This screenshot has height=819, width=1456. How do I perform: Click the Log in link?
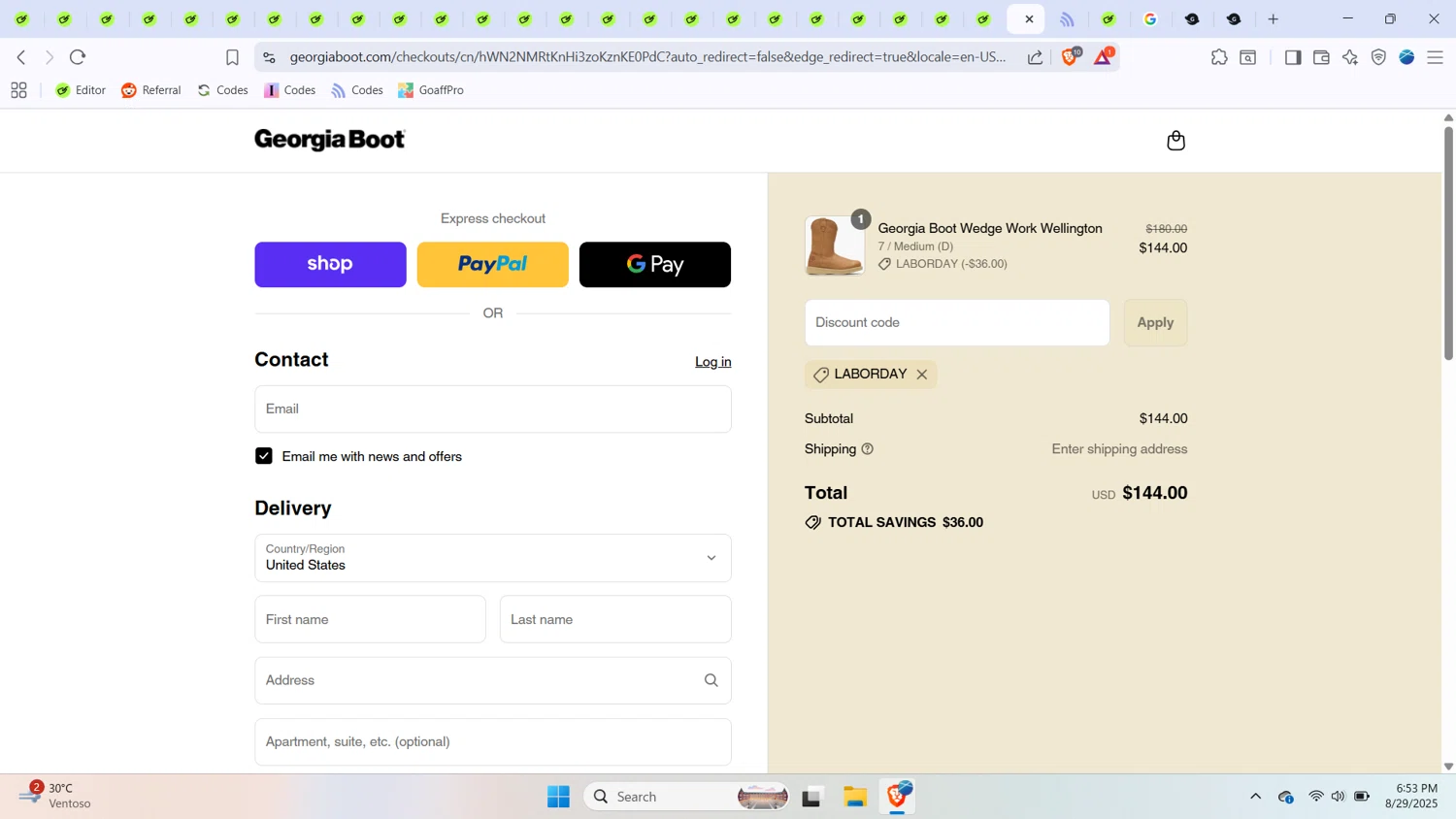[713, 362]
